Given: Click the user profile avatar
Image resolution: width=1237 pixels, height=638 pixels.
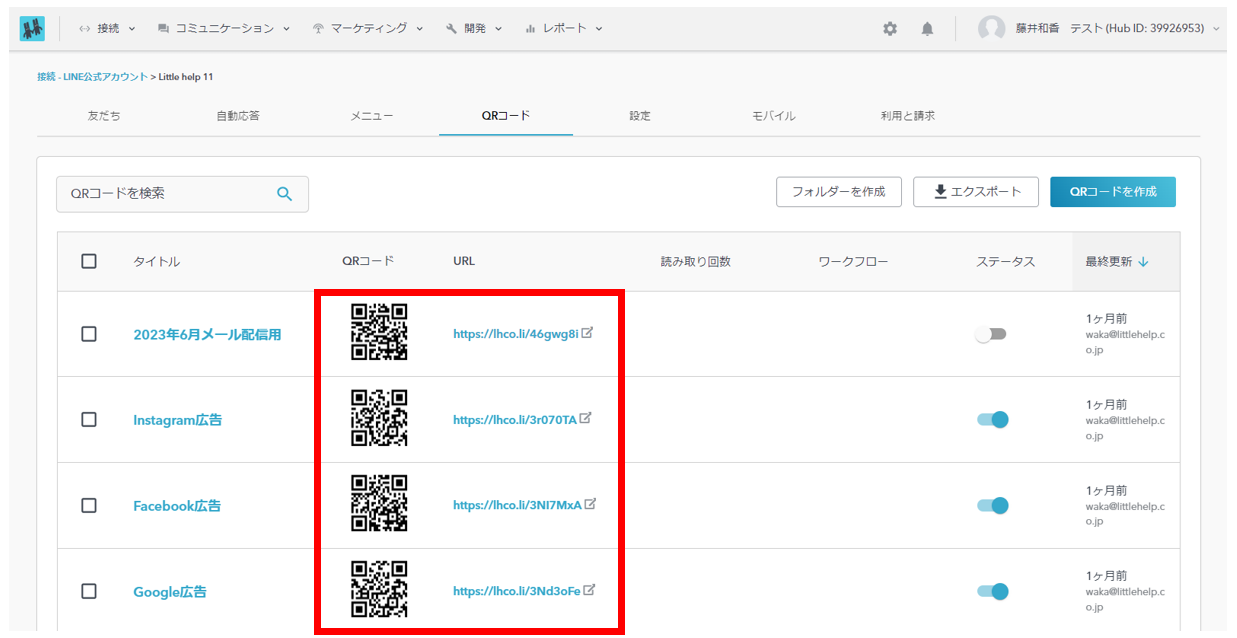Looking at the screenshot, I should click(991, 29).
